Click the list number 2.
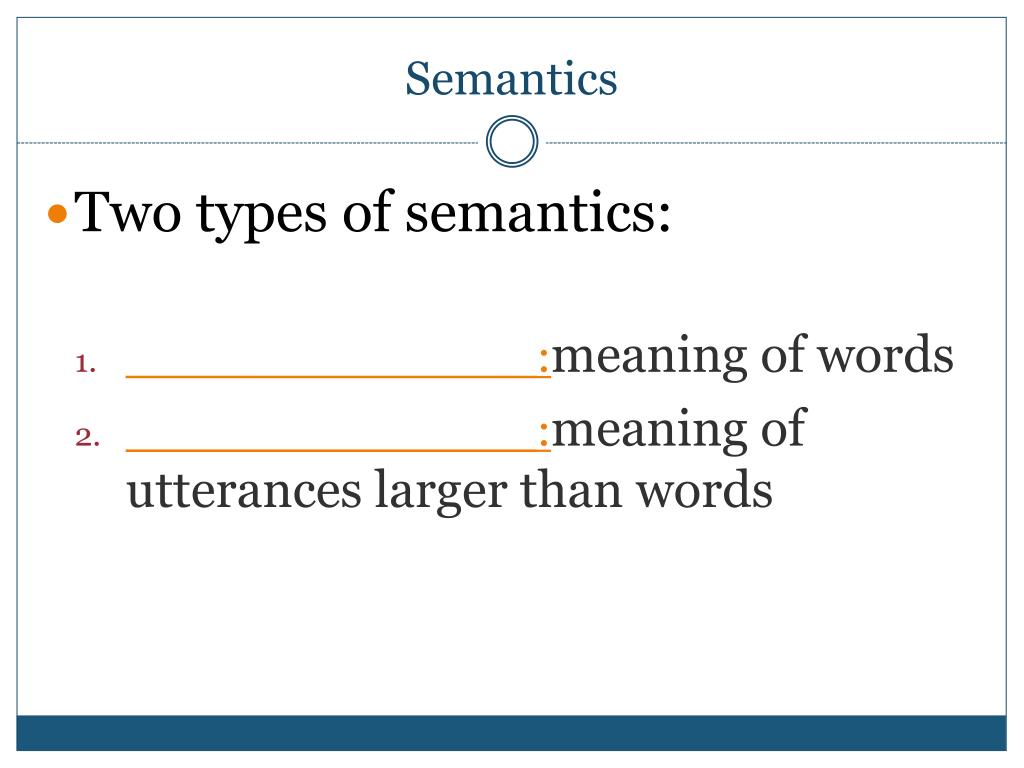Image resolution: width=1024 pixels, height=768 pixels. coord(88,437)
